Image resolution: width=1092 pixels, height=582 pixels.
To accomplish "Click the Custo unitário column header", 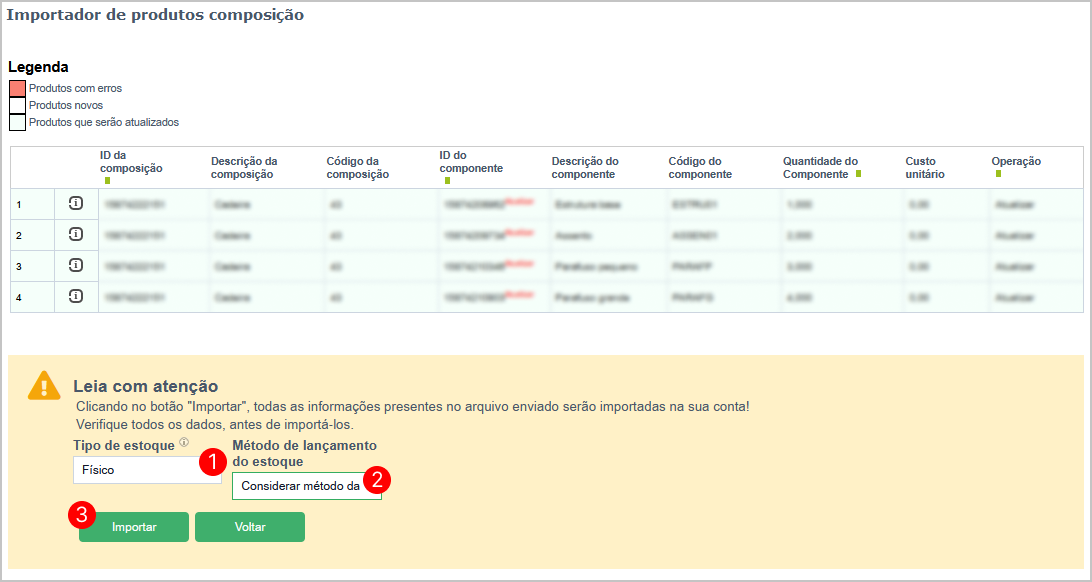I will pos(925,168).
